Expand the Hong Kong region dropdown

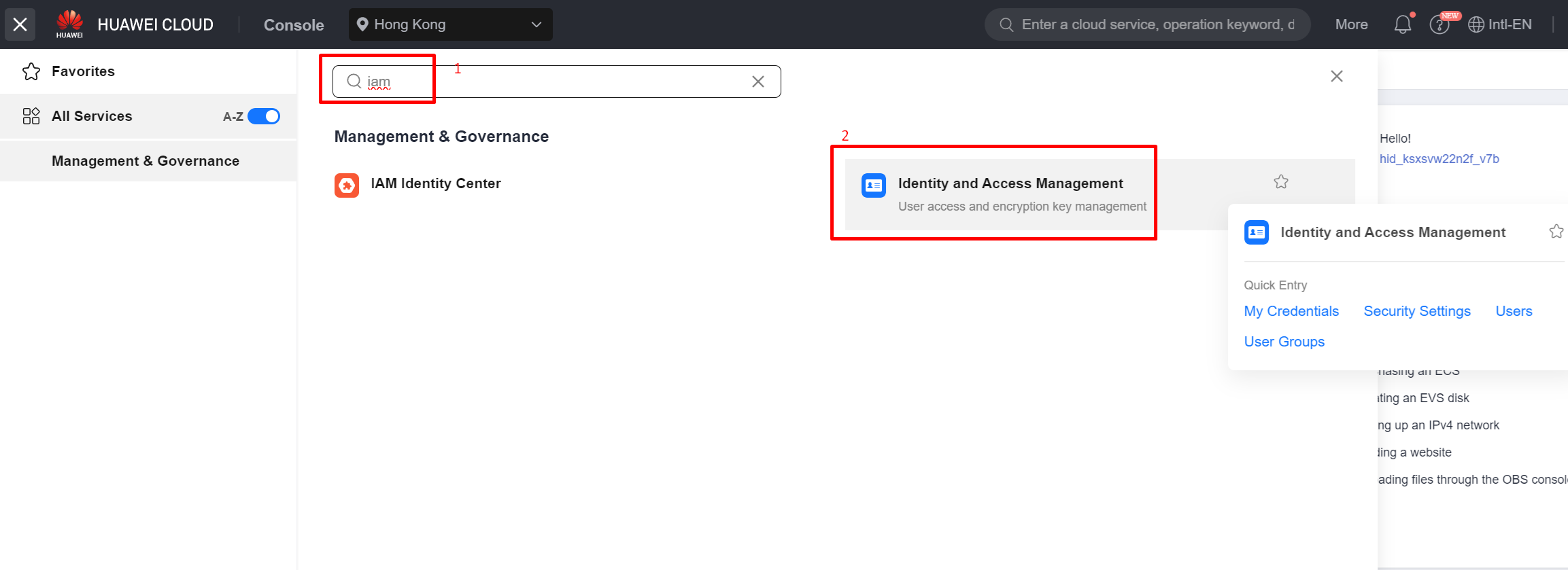pos(451,24)
